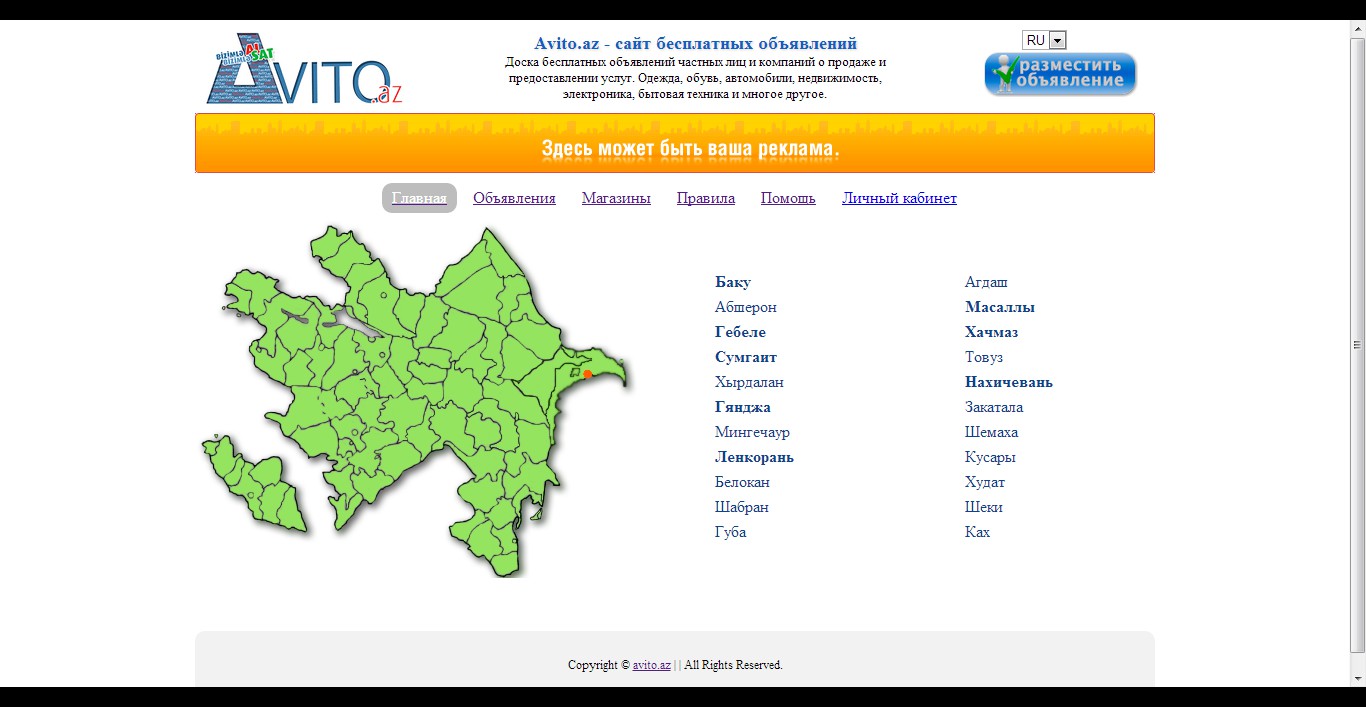Click the Разместить объявление button
Viewport: 1366px width, 707px height.
click(x=1060, y=74)
